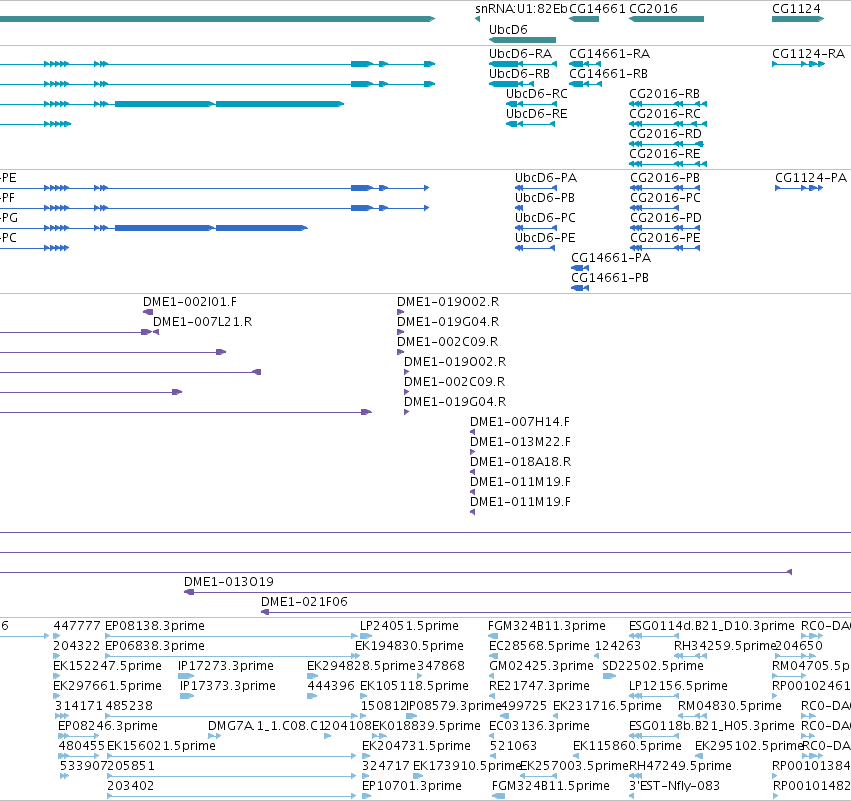The image size is (851, 801).
Task: Select the teal CG2016 gene bar
Action: 666,19
